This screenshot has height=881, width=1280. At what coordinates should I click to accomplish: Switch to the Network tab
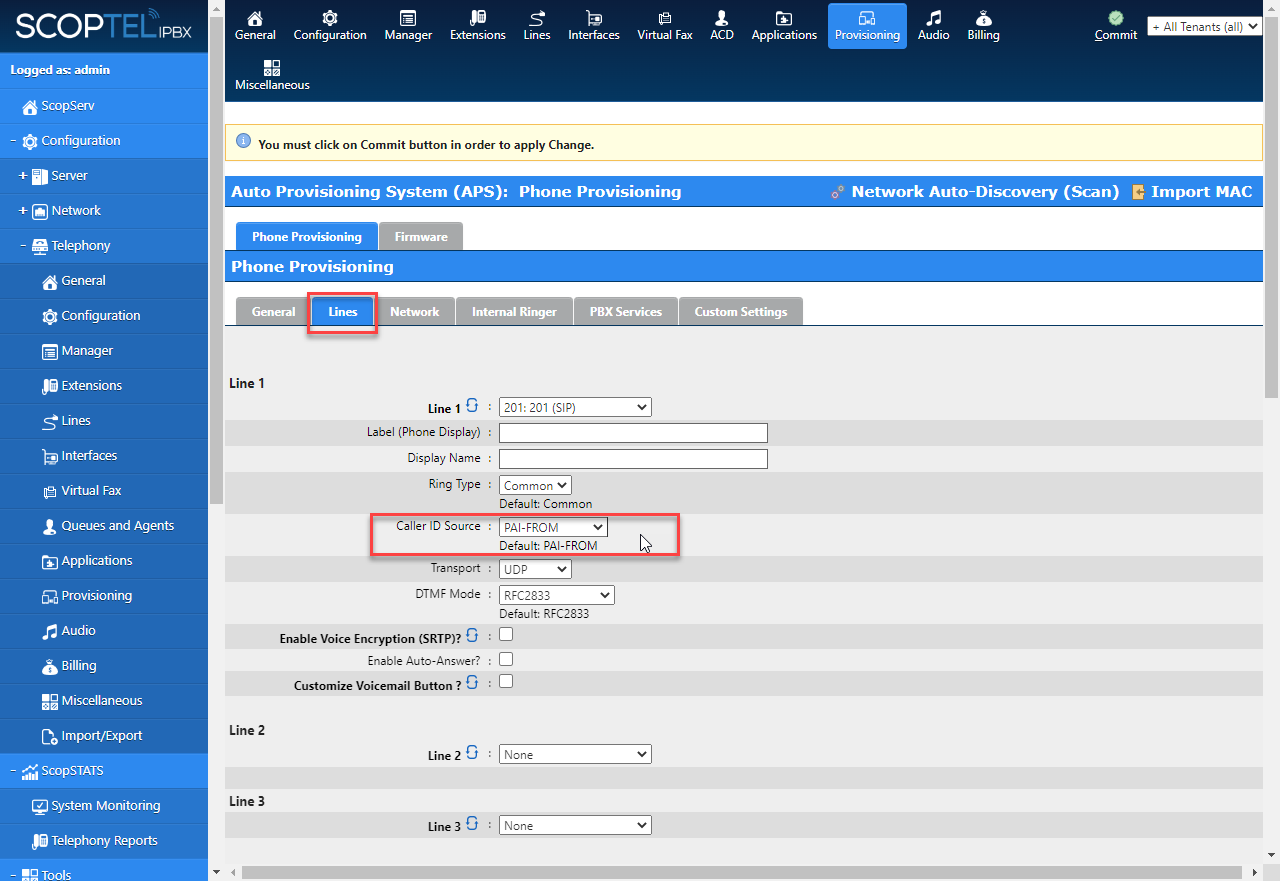pos(415,311)
